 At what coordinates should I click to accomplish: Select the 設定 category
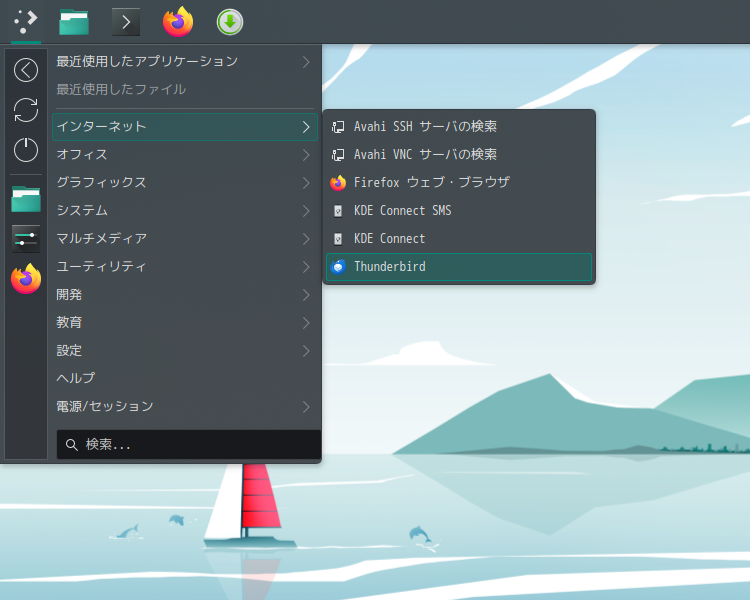pos(185,351)
